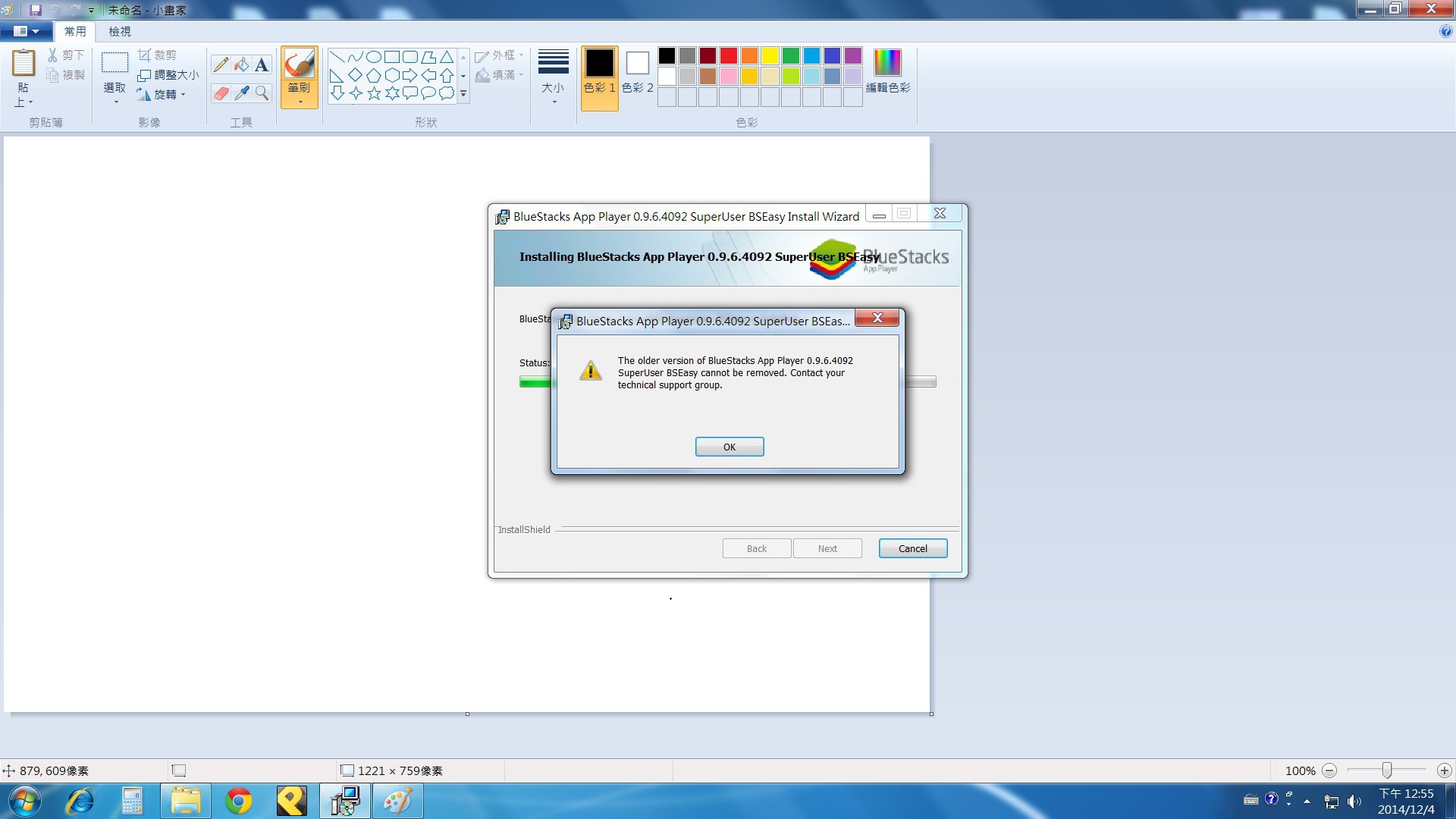Open the 調整大小 resize dialog
Viewport: 1456px width, 819px height.
click(168, 74)
